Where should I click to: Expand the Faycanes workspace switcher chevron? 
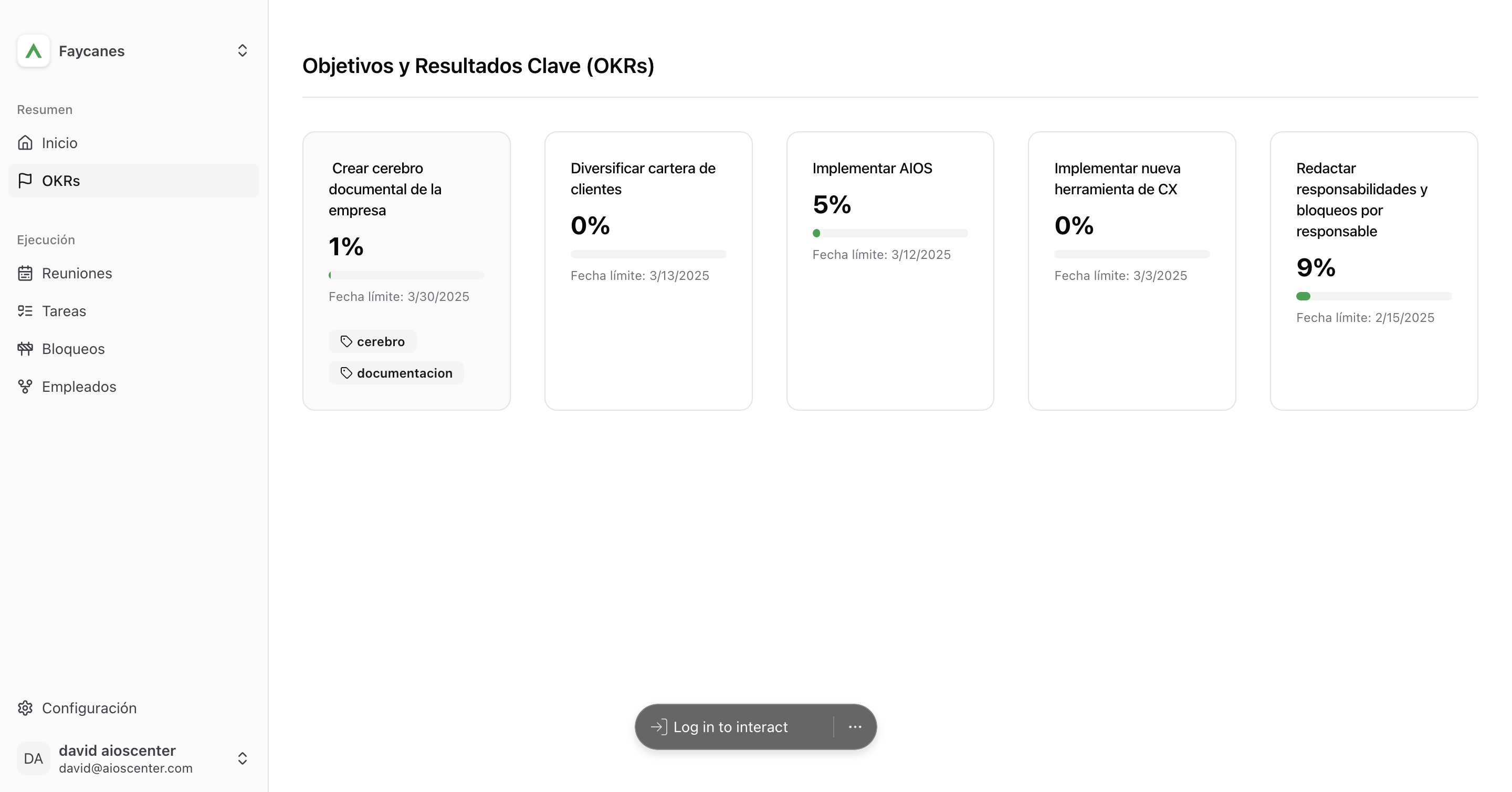click(x=243, y=51)
